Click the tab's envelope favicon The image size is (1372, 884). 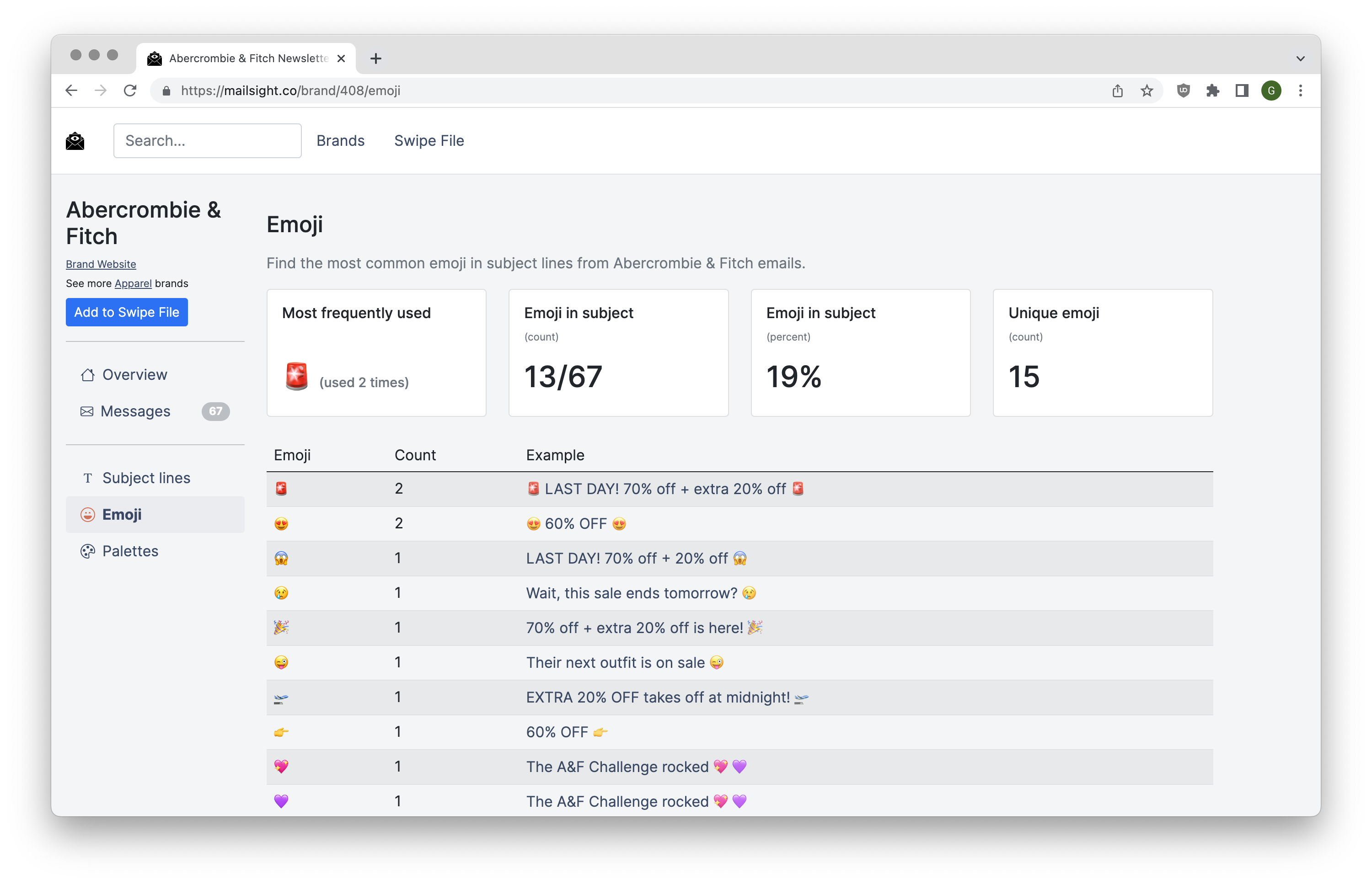coord(155,59)
